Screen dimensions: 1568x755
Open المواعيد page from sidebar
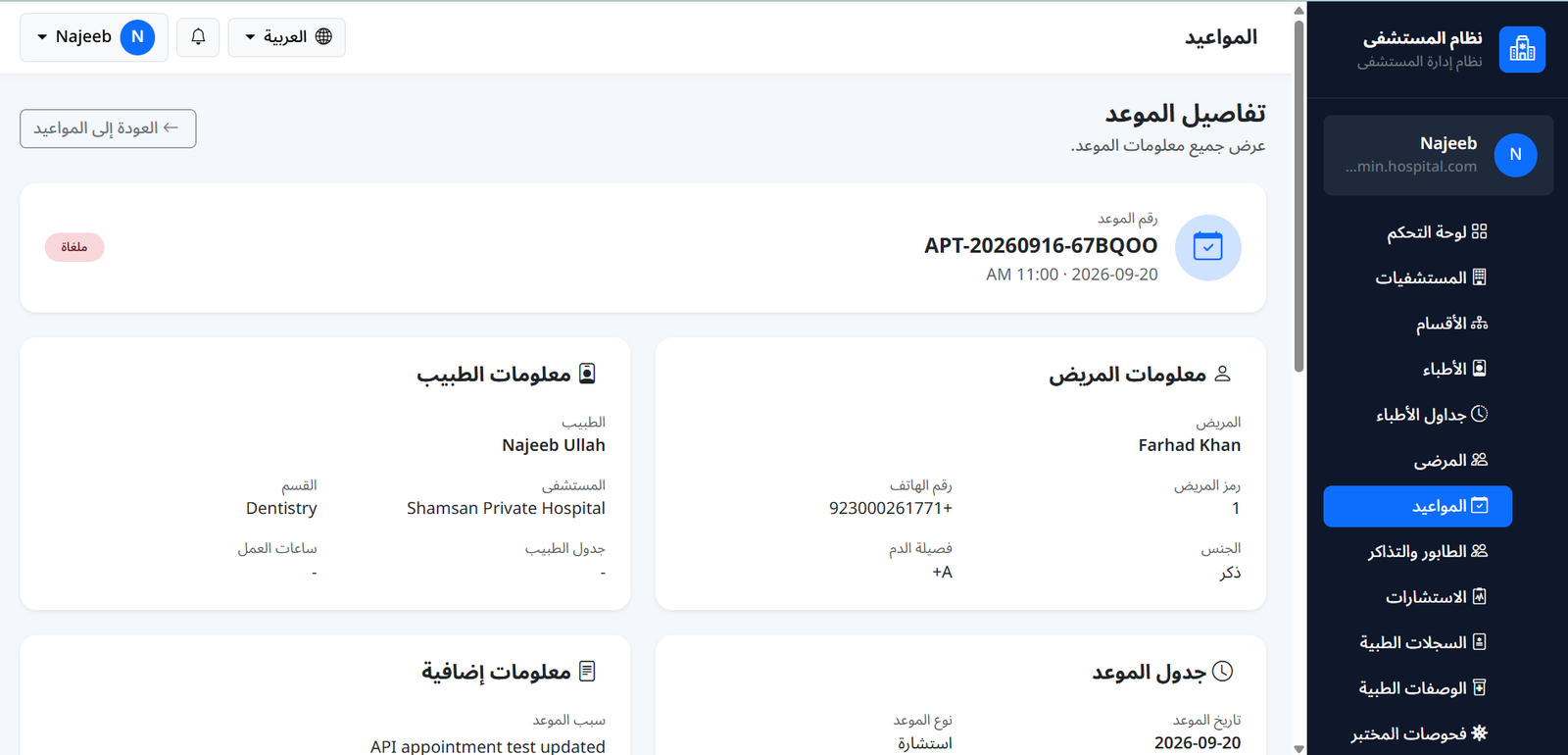(x=1417, y=506)
